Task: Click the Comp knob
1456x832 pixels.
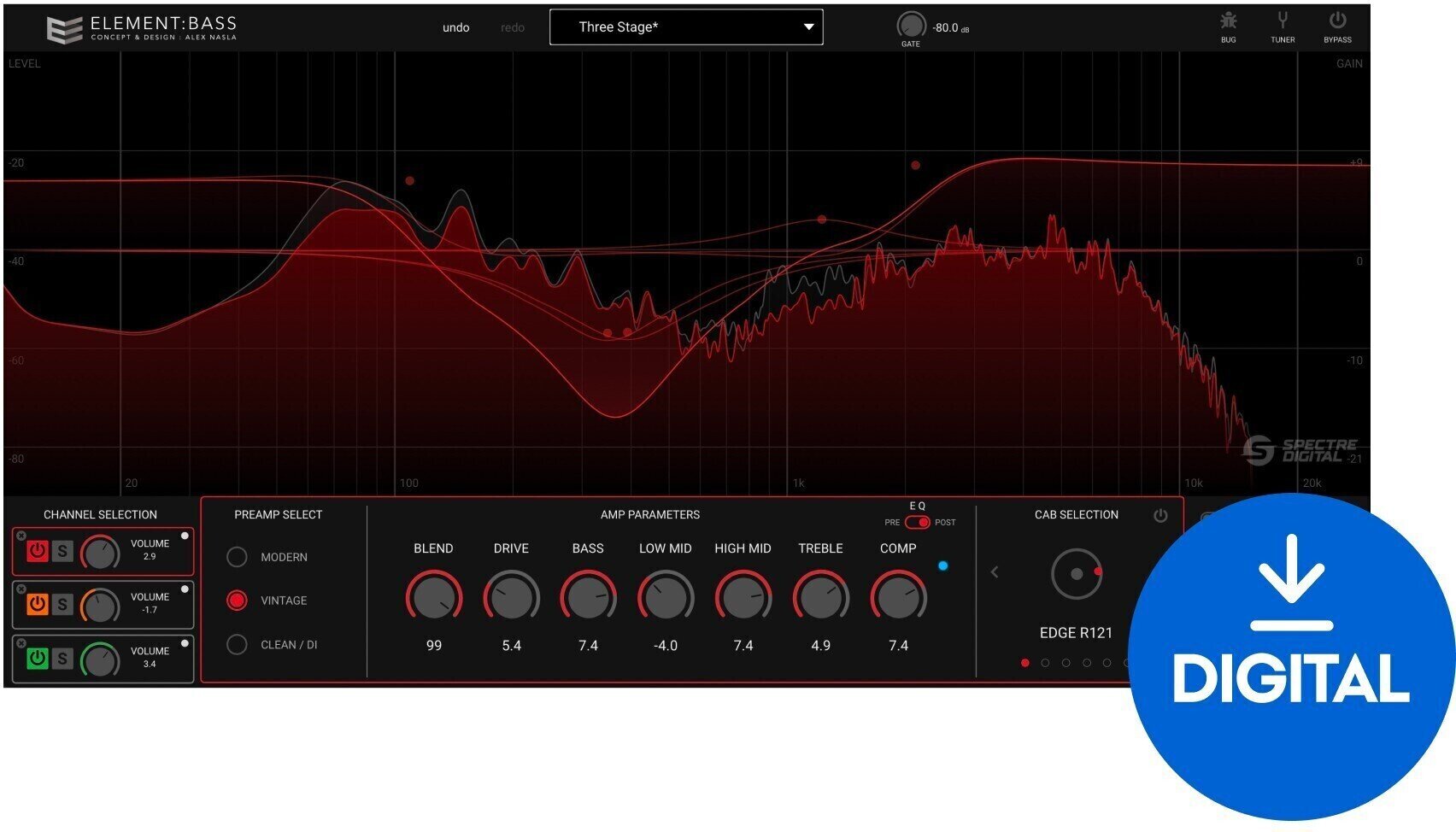Action: (x=898, y=597)
